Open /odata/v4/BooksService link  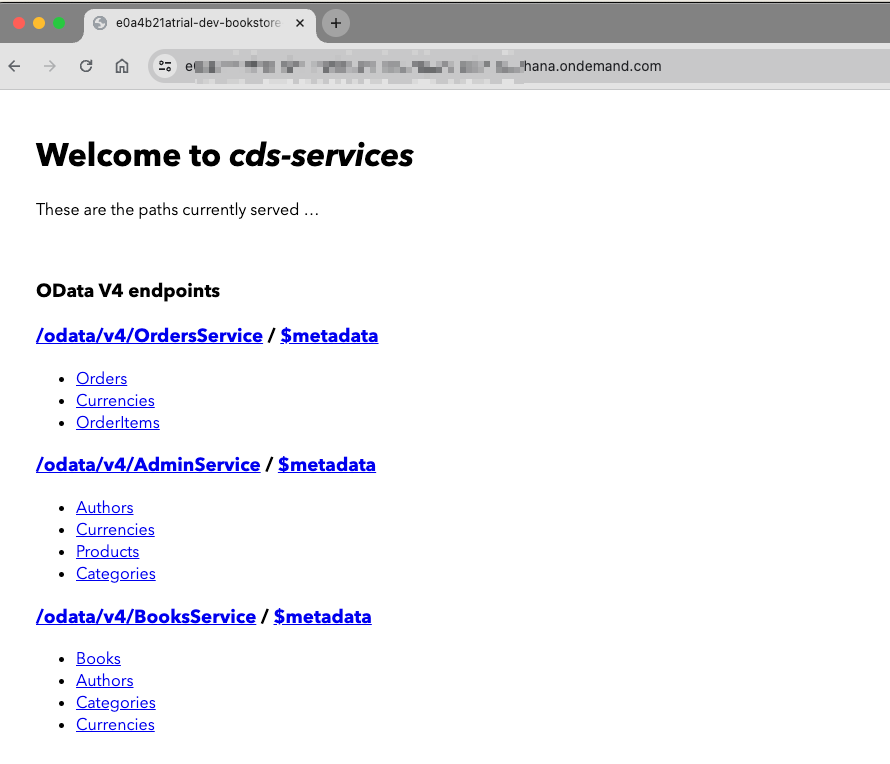146,616
